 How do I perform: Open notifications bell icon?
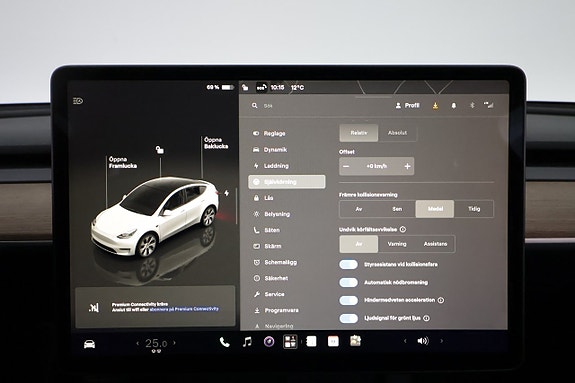point(454,106)
